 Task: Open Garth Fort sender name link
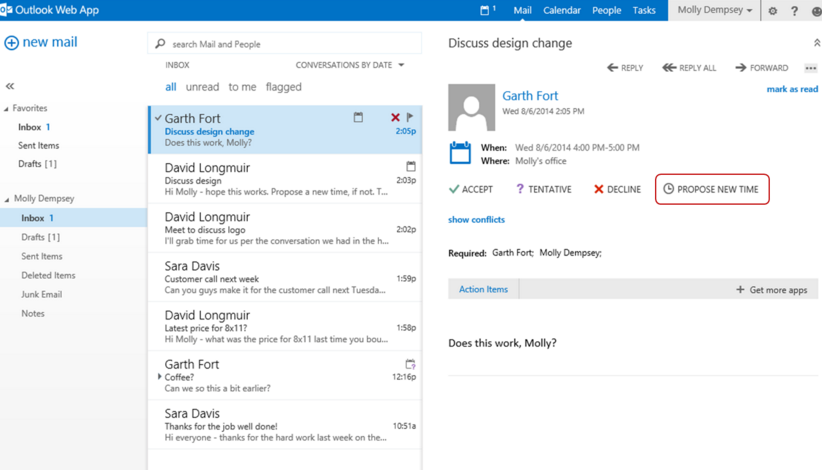click(530, 96)
